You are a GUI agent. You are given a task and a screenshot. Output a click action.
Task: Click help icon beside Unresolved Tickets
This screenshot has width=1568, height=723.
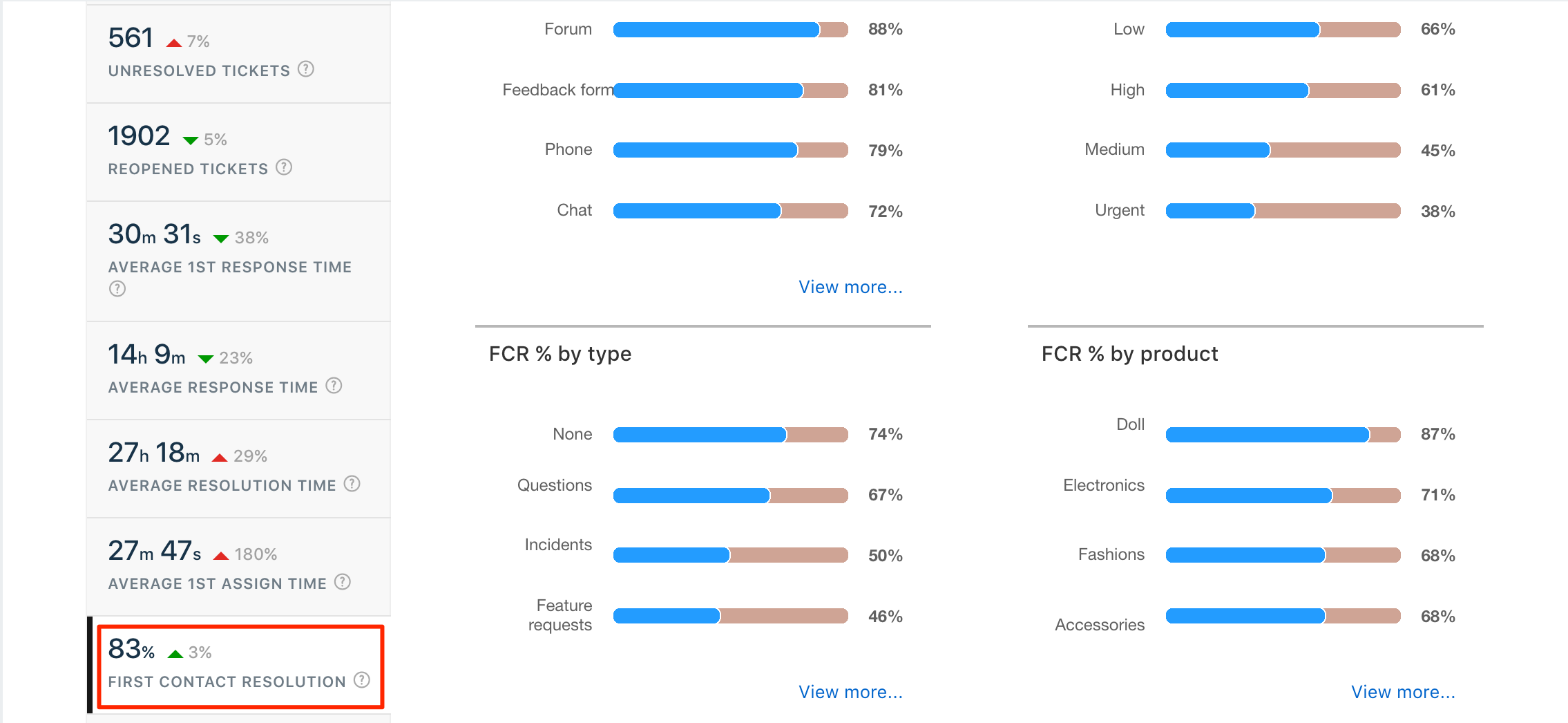click(x=306, y=69)
